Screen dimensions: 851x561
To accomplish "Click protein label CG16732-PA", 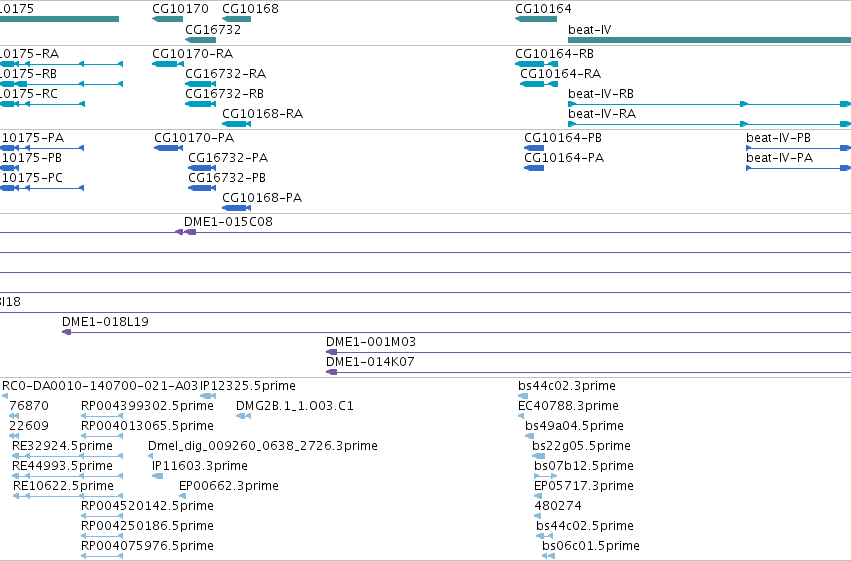I will pyautogui.click(x=228, y=158).
